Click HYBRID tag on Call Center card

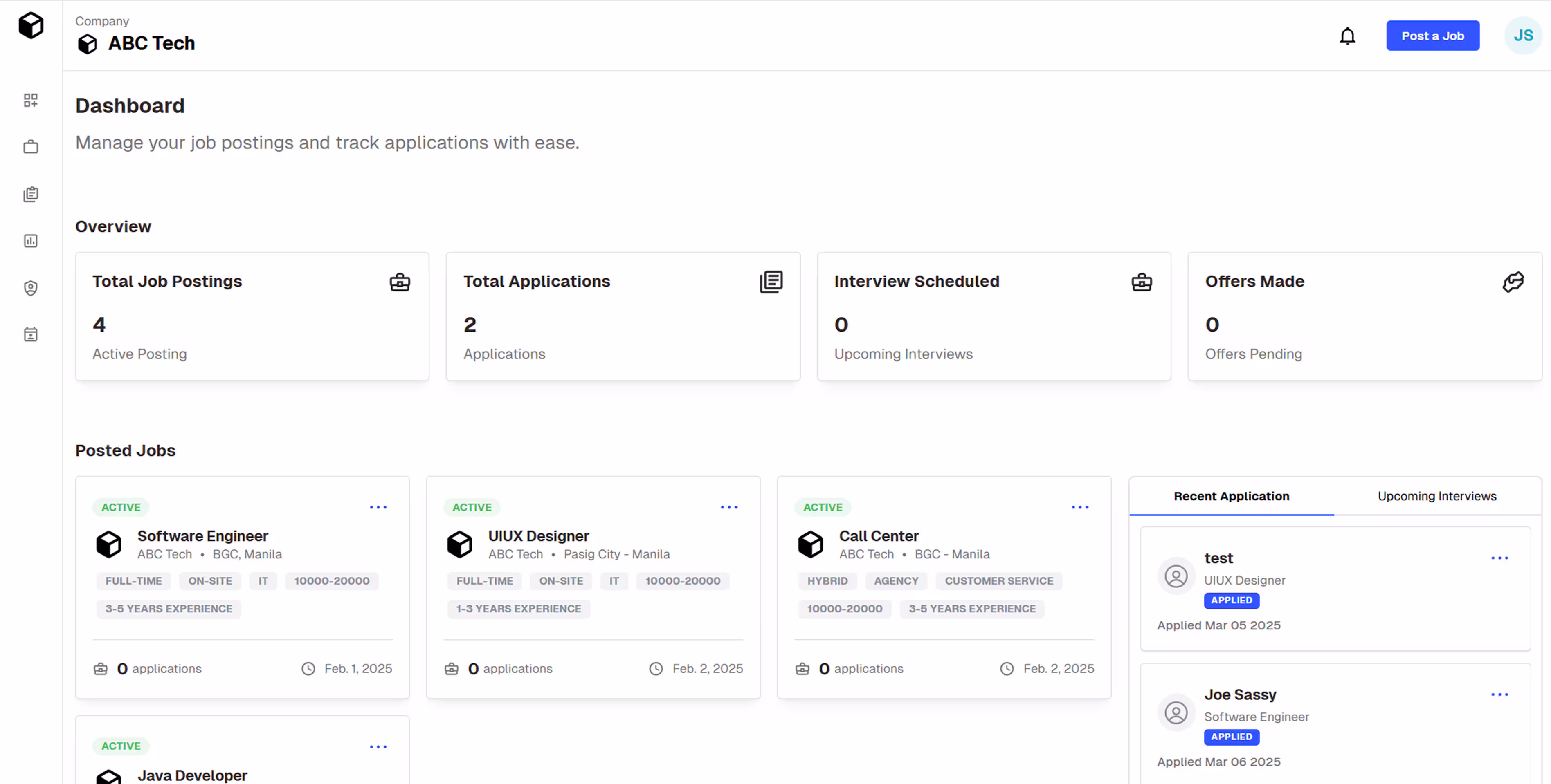click(x=827, y=580)
